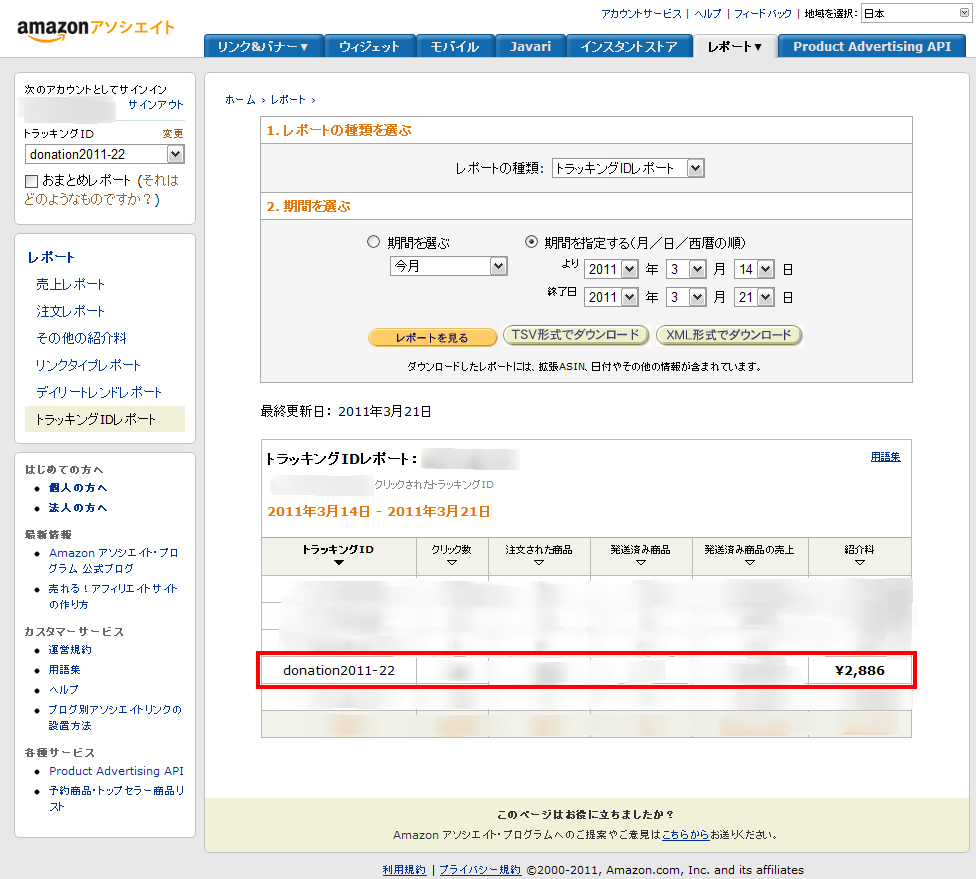Open the トラッキングID donation2011-22 dropdown
This screenshot has height=879, width=976.
(105, 154)
